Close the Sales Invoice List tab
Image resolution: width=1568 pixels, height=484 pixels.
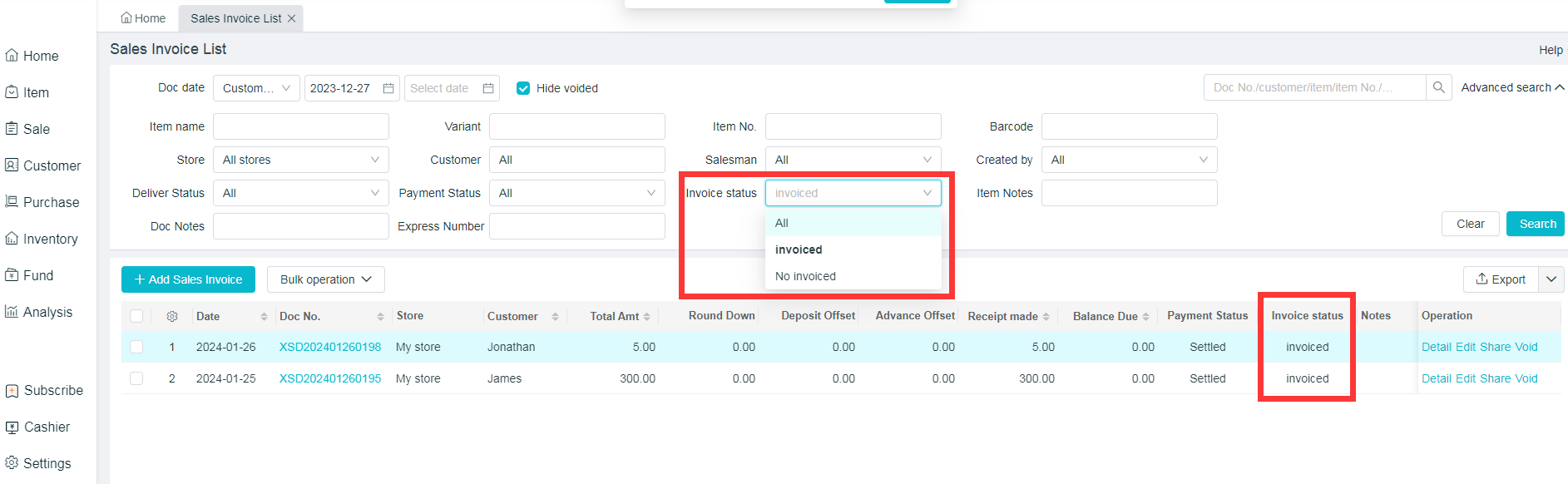click(291, 18)
